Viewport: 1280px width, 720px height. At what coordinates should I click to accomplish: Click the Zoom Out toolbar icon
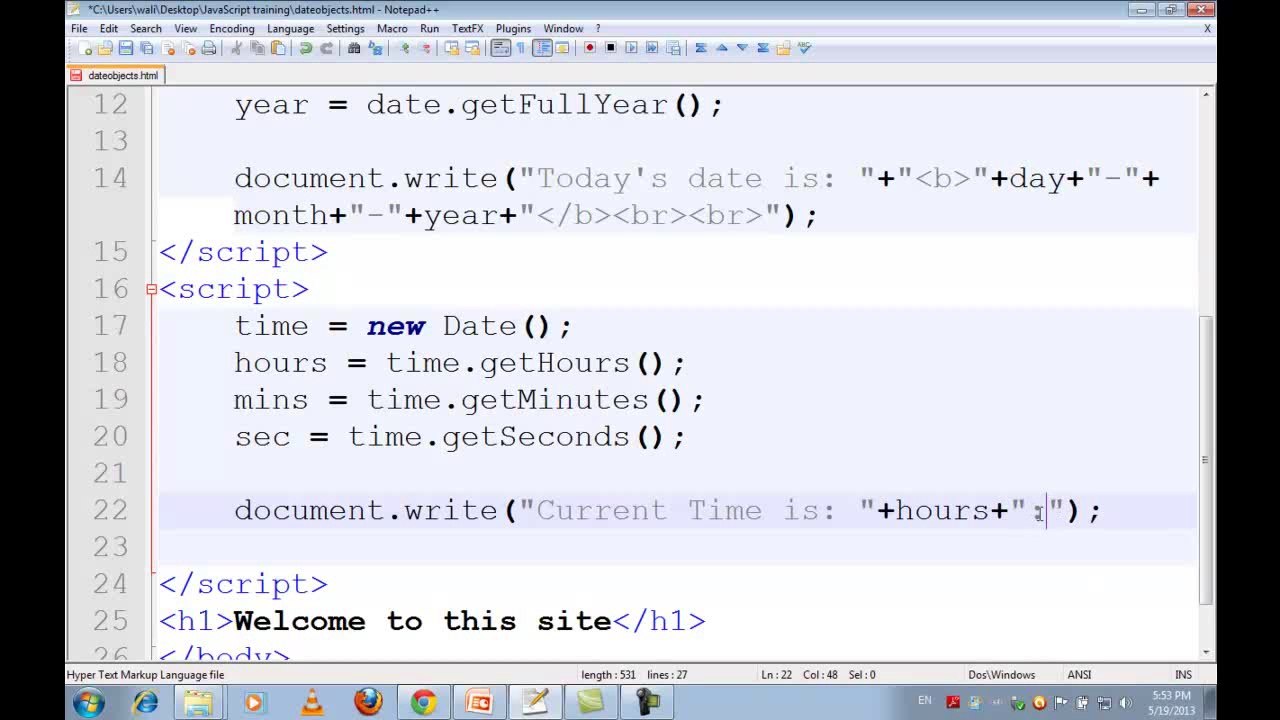(x=426, y=48)
